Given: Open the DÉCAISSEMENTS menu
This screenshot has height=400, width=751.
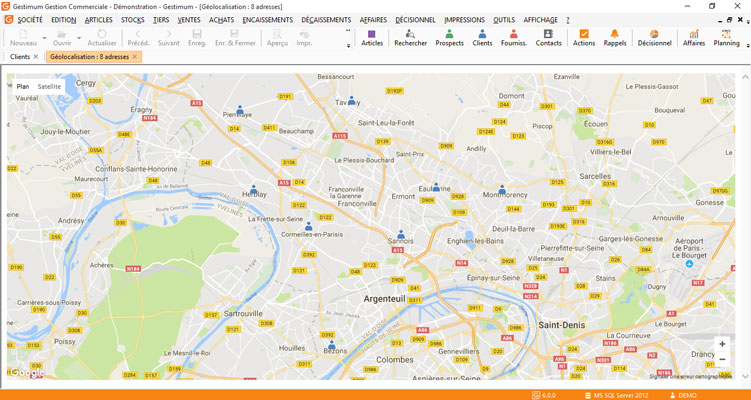Looking at the screenshot, I should coord(326,20).
